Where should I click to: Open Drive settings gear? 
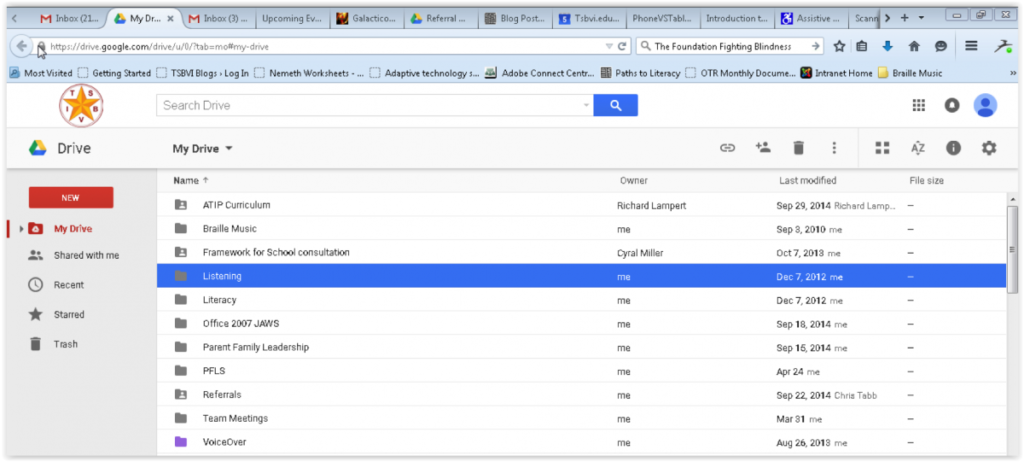(x=989, y=148)
